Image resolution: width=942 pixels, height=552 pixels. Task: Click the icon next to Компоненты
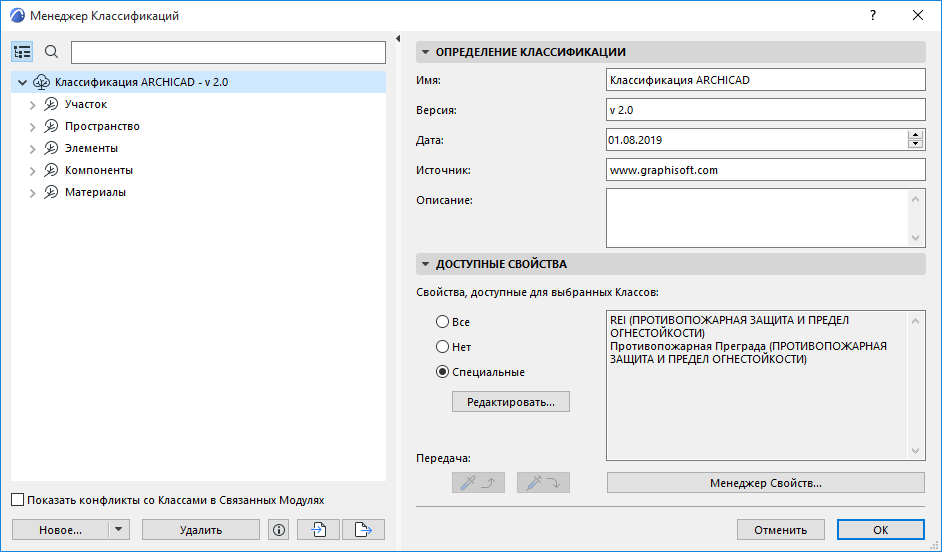point(51,171)
